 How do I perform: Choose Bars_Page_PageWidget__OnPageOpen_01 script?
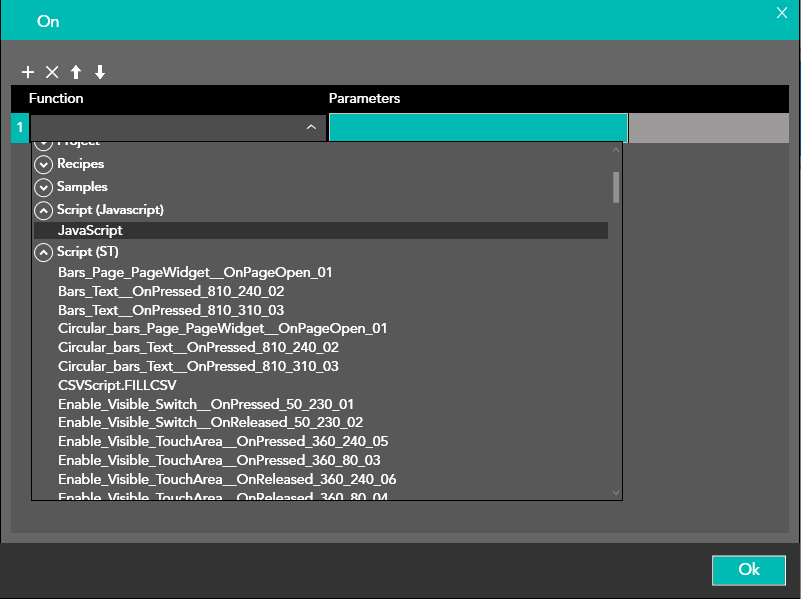point(195,272)
